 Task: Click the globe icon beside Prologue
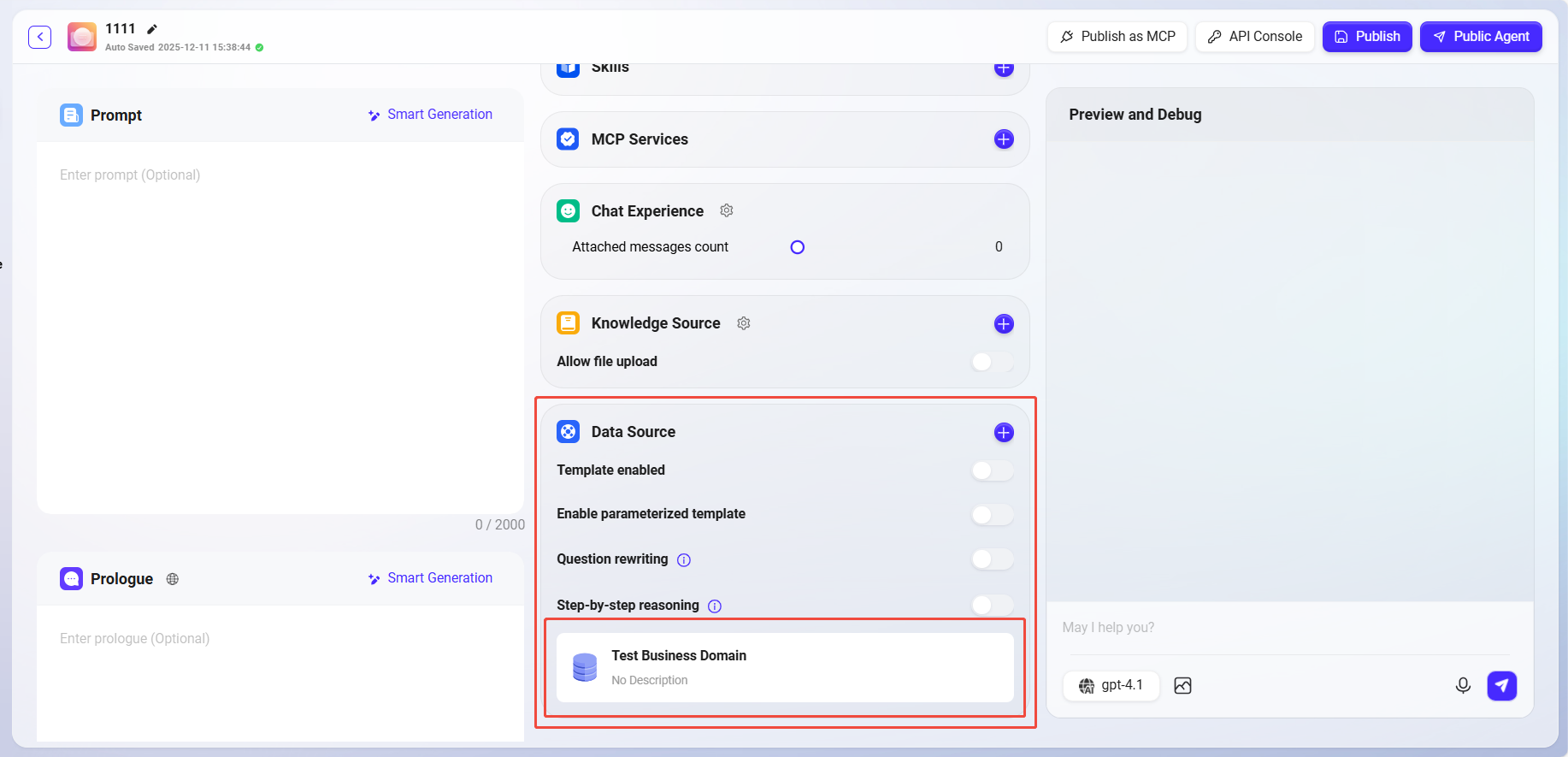pyautogui.click(x=173, y=579)
